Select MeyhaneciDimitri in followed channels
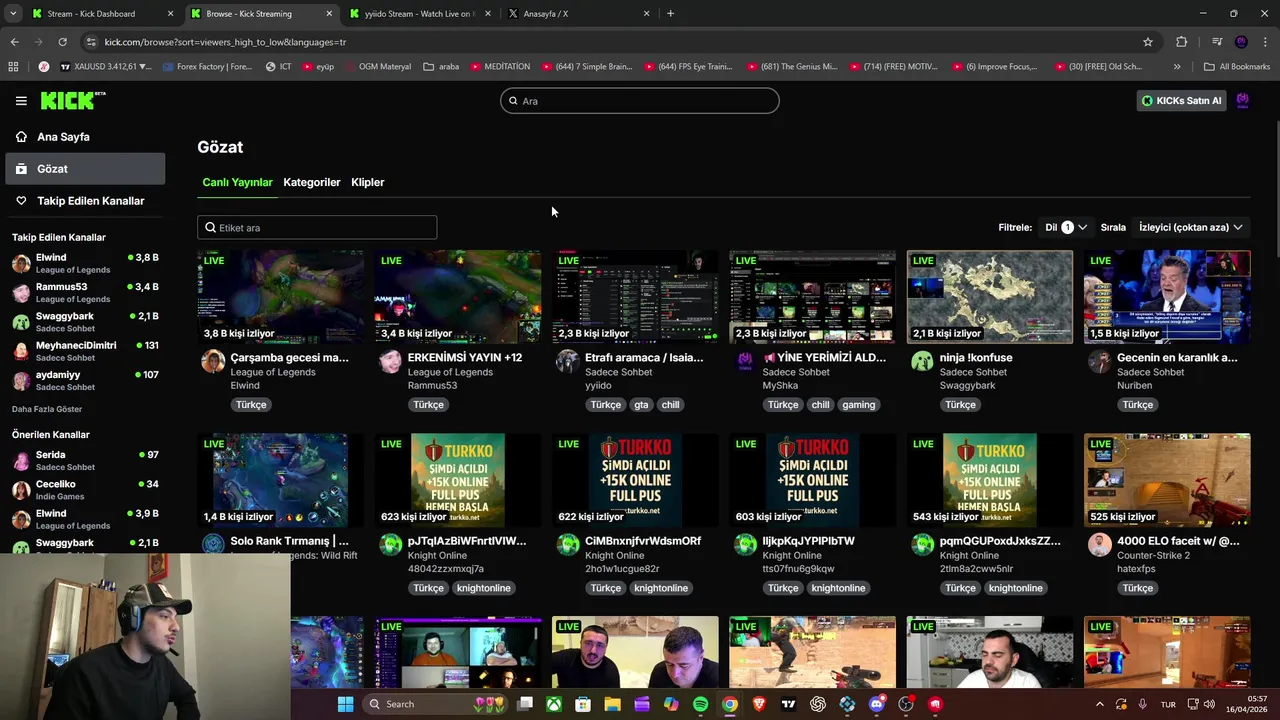Image resolution: width=1280 pixels, height=720 pixels. tap(85, 351)
